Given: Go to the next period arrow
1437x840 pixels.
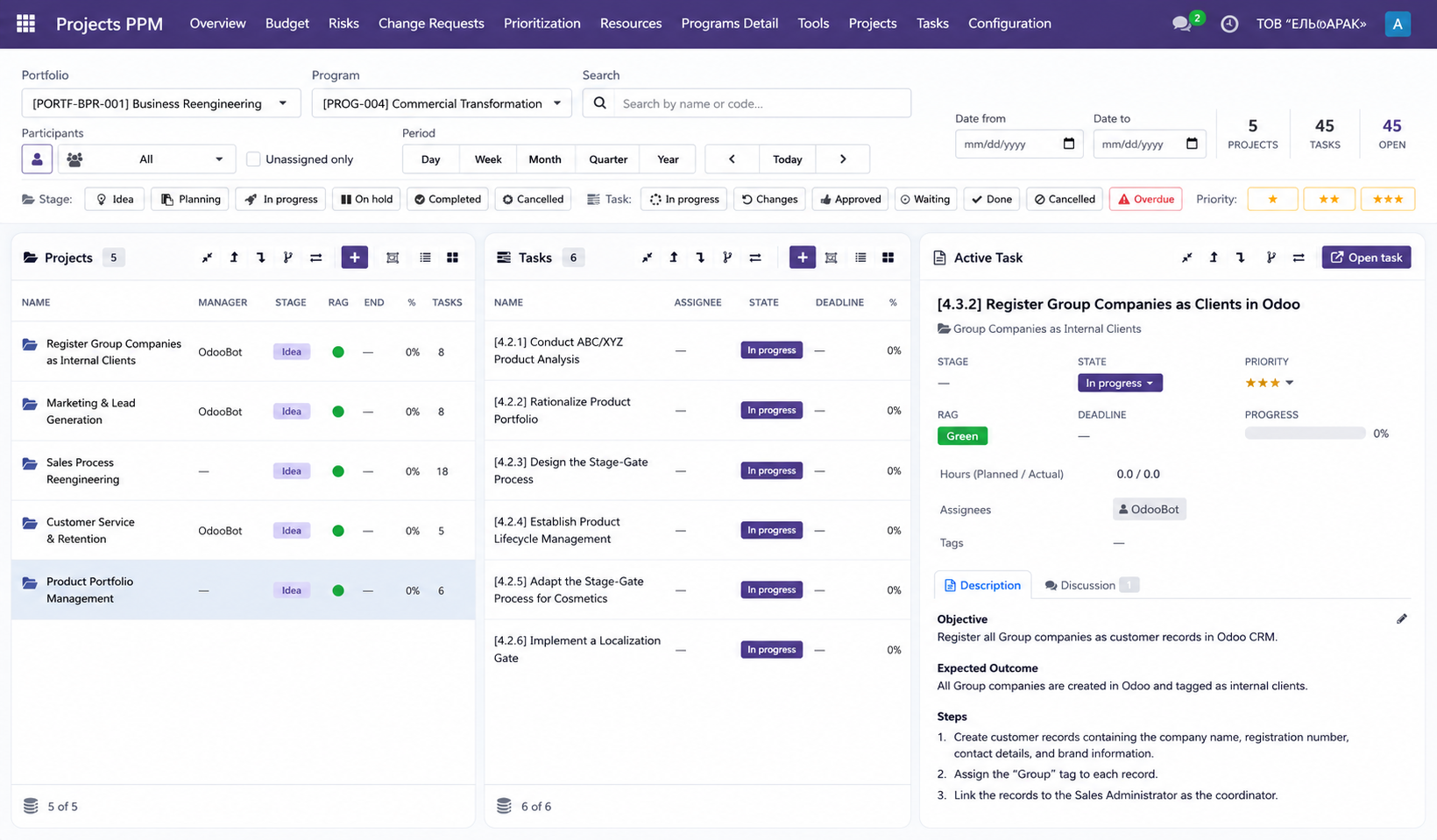Looking at the screenshot, I should click(843, 159).
